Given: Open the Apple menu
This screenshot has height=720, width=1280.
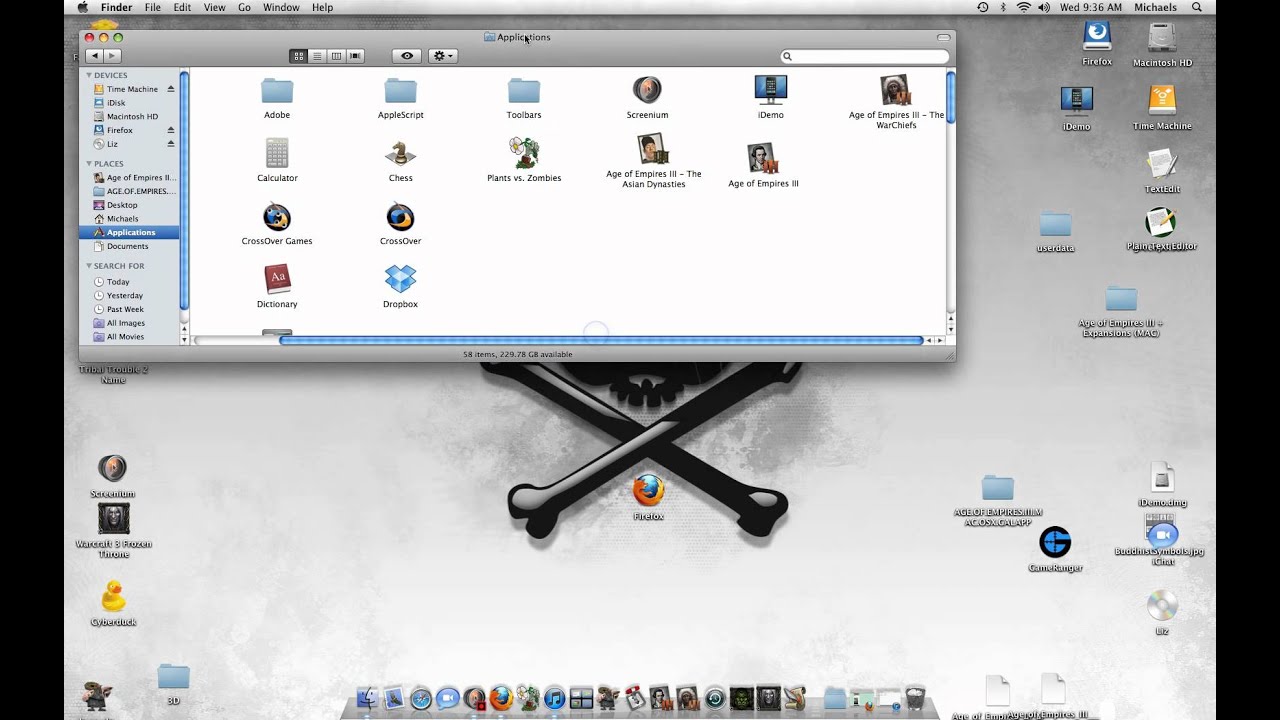Looking at the screenshot, I should pos(83,7).
